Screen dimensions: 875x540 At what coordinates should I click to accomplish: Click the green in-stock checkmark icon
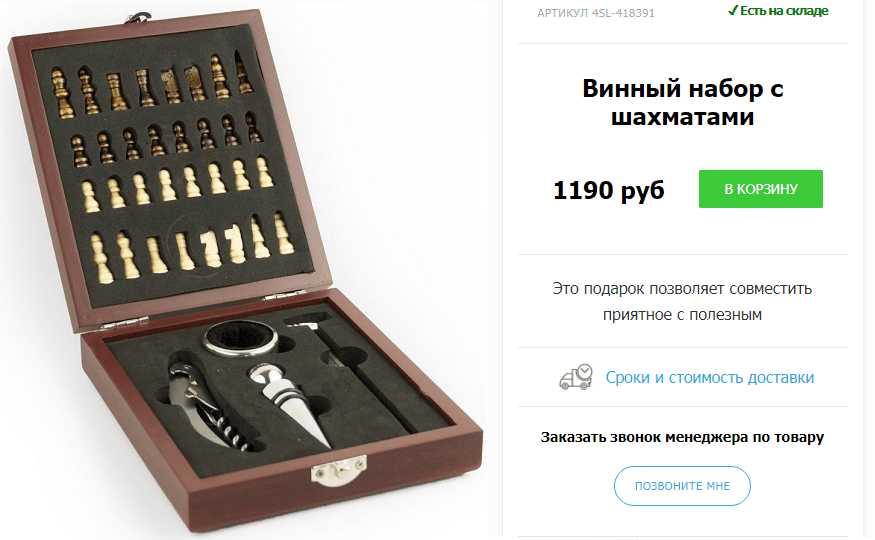pos(733,11)
